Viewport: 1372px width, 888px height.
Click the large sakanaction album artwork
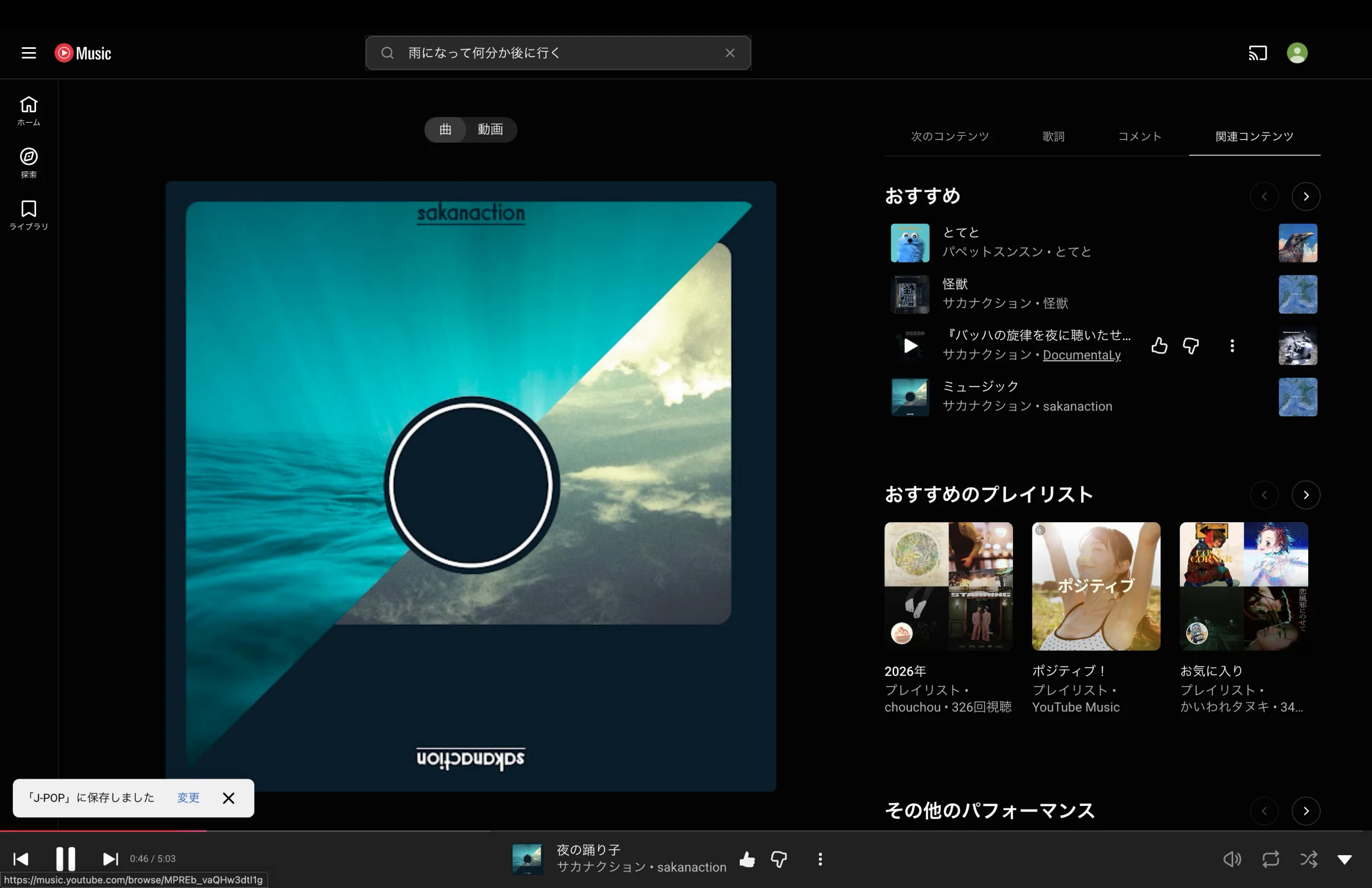(x=471, y=486)
